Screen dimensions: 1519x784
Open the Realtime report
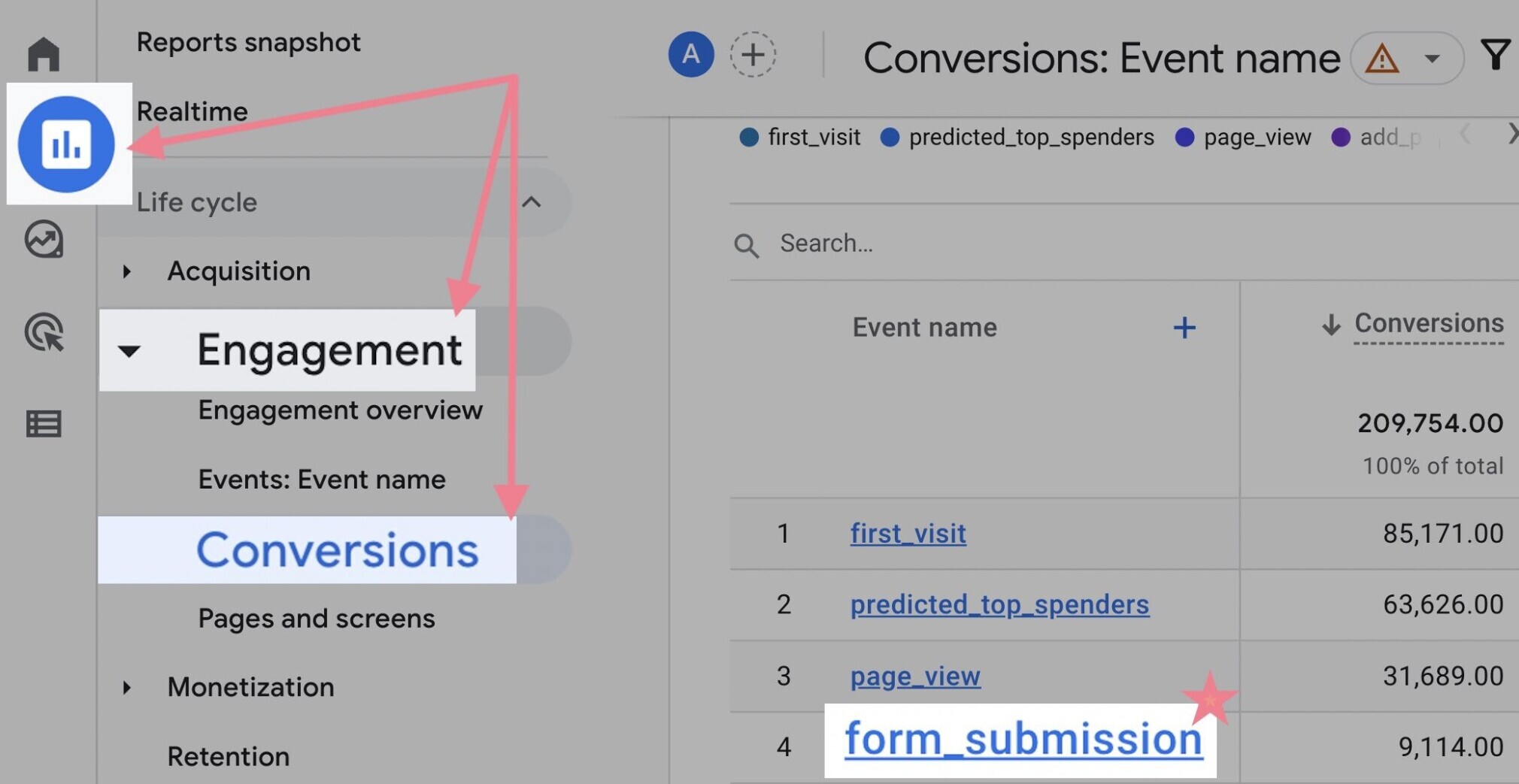click(x=192, y=111)
